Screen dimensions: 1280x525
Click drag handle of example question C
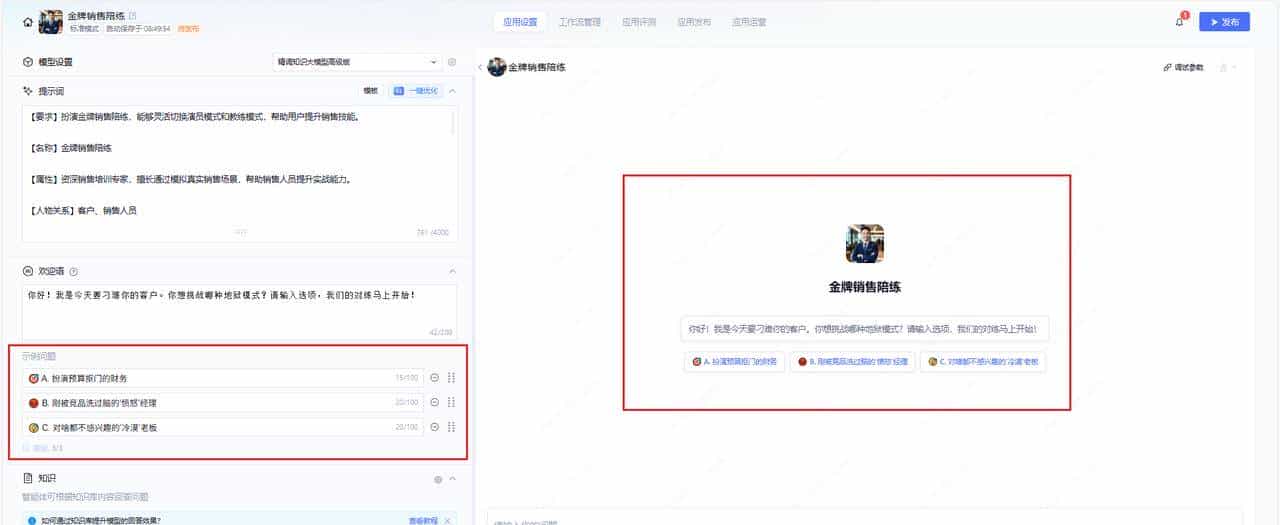pos(452,427)
